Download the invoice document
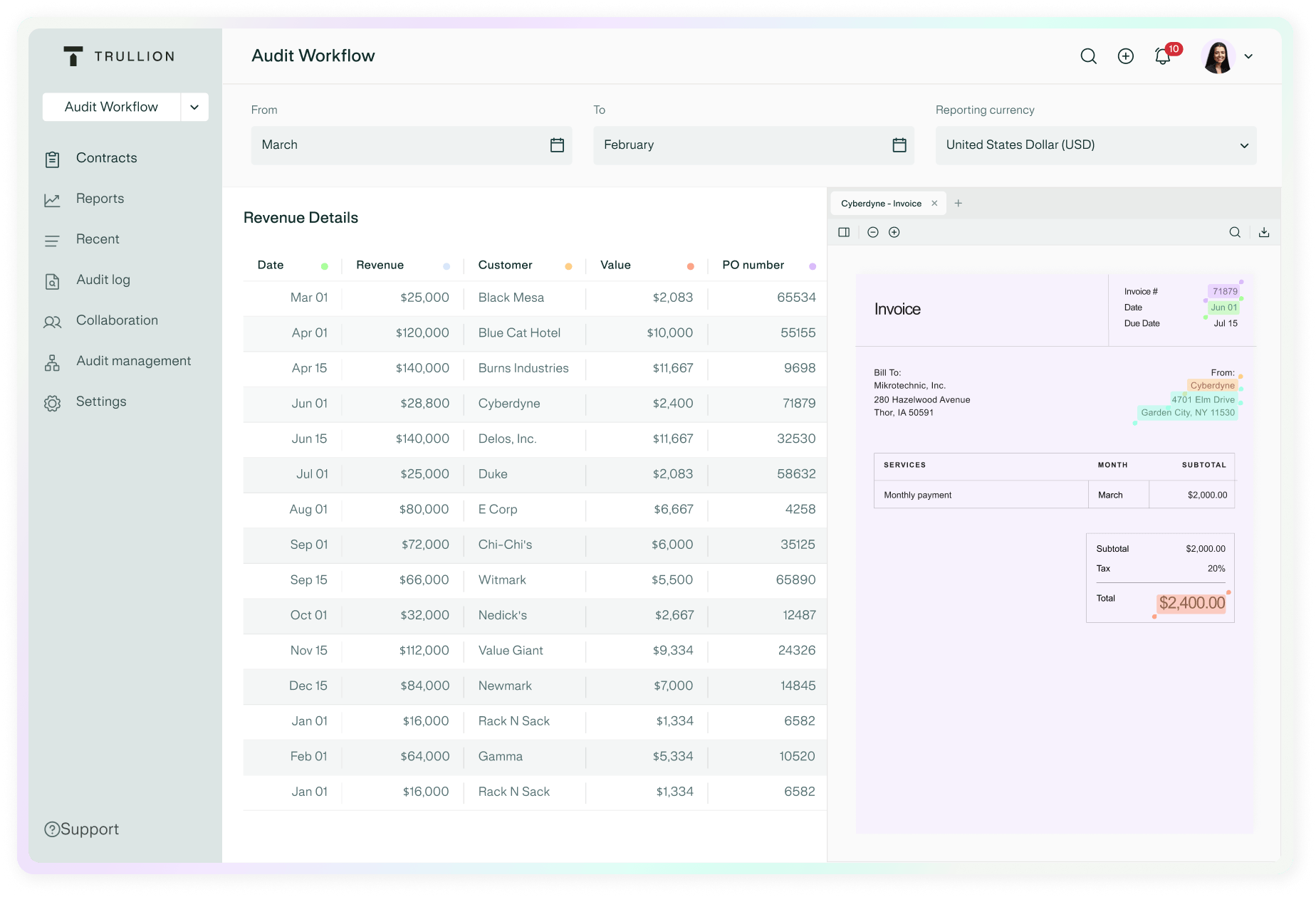This screenshot has height=897, width=1316. [x=1264, y=232]
